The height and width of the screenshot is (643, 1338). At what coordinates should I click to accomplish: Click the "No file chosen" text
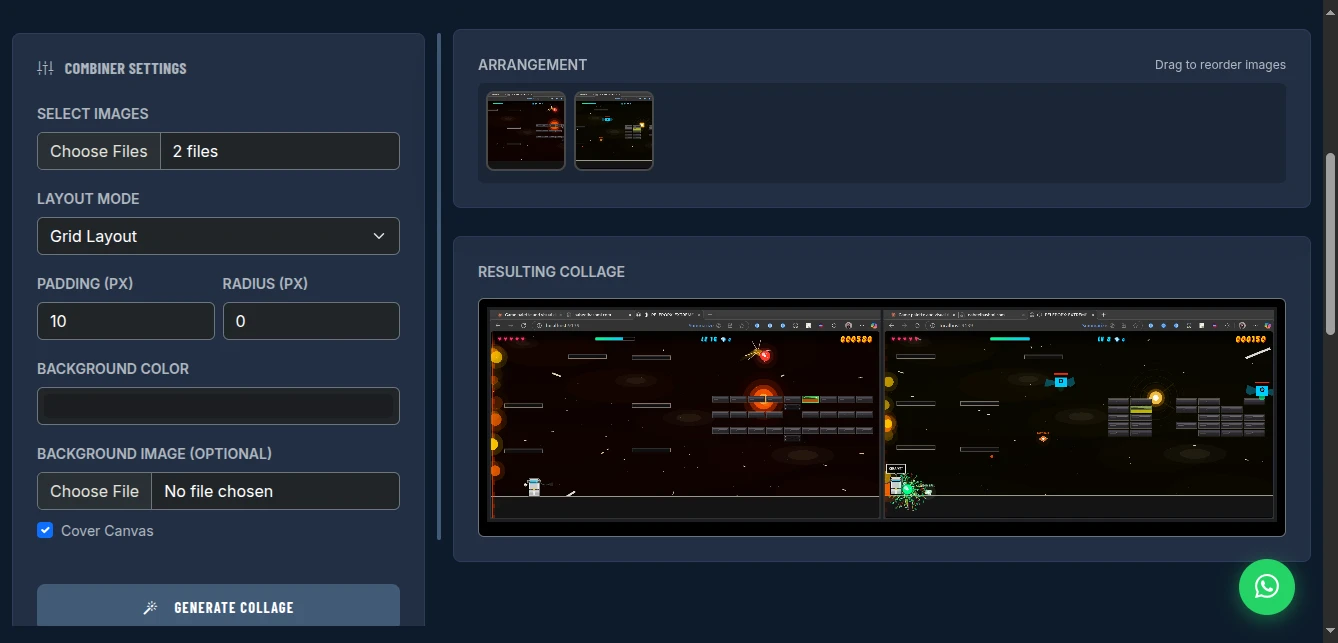[x=218, y=491]
